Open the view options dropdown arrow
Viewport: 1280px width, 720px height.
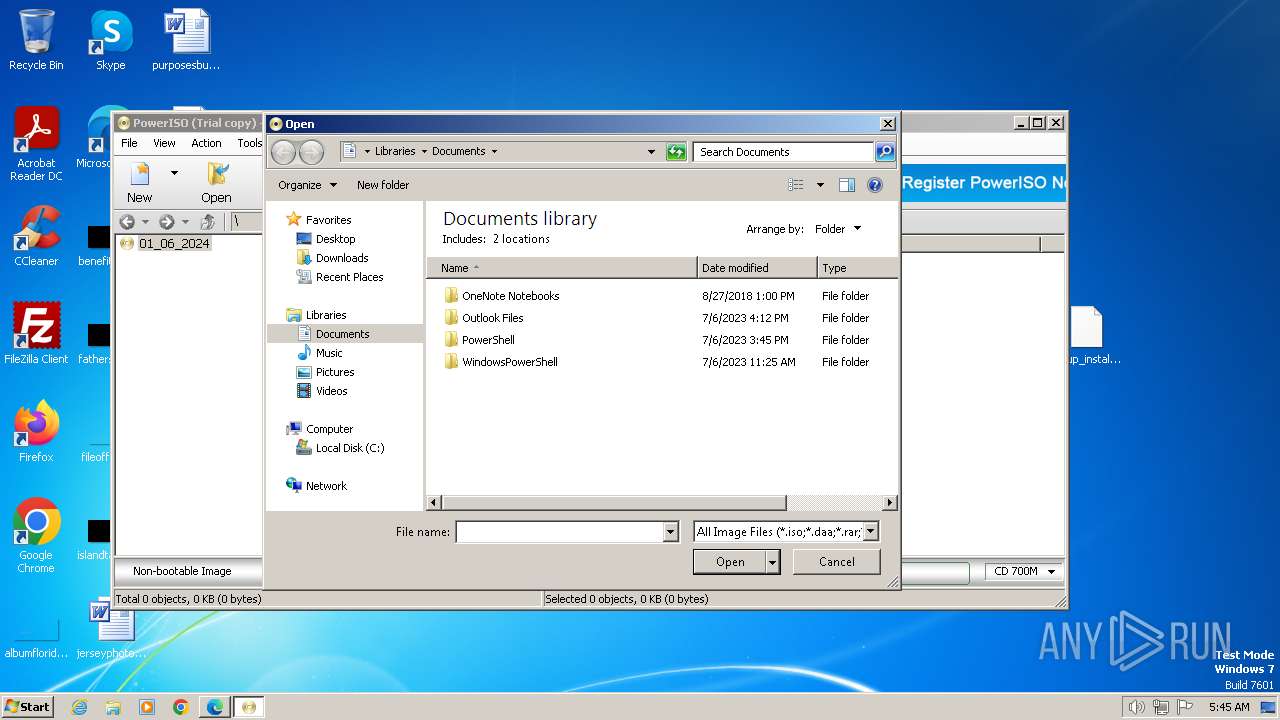point(820,185)
